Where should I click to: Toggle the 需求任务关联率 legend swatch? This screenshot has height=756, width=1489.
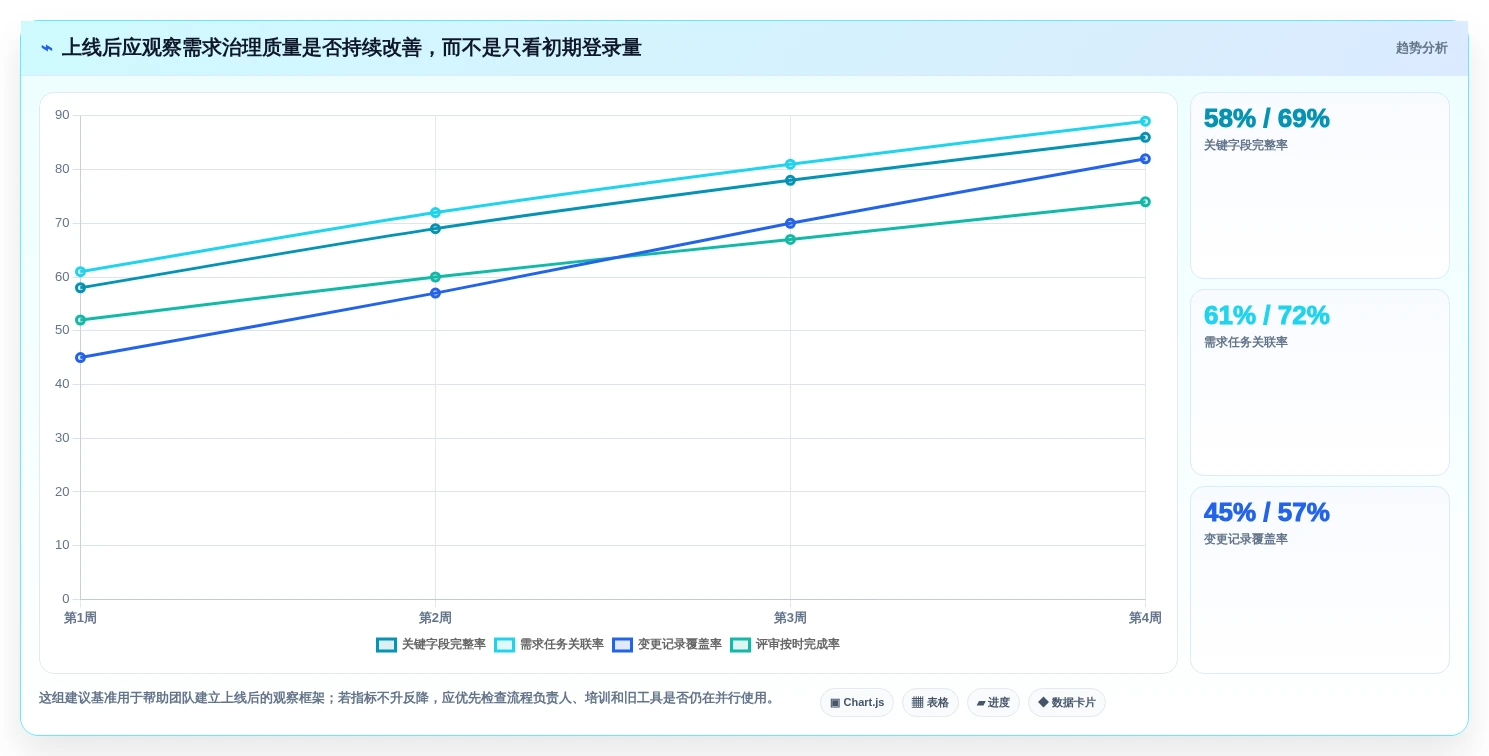pyautogui.click(x=504, y=645)
